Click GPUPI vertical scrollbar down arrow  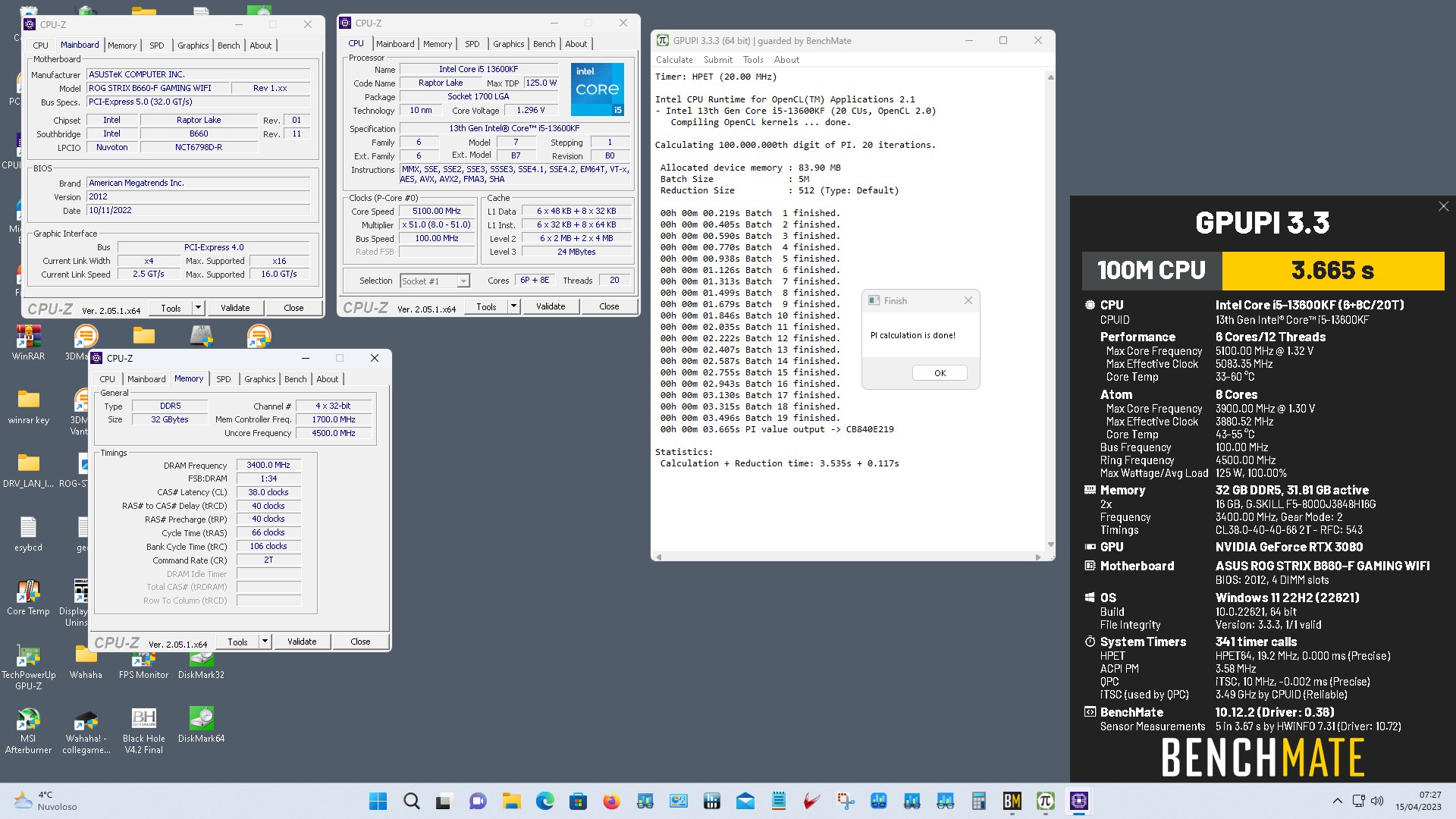[1050, 544]
